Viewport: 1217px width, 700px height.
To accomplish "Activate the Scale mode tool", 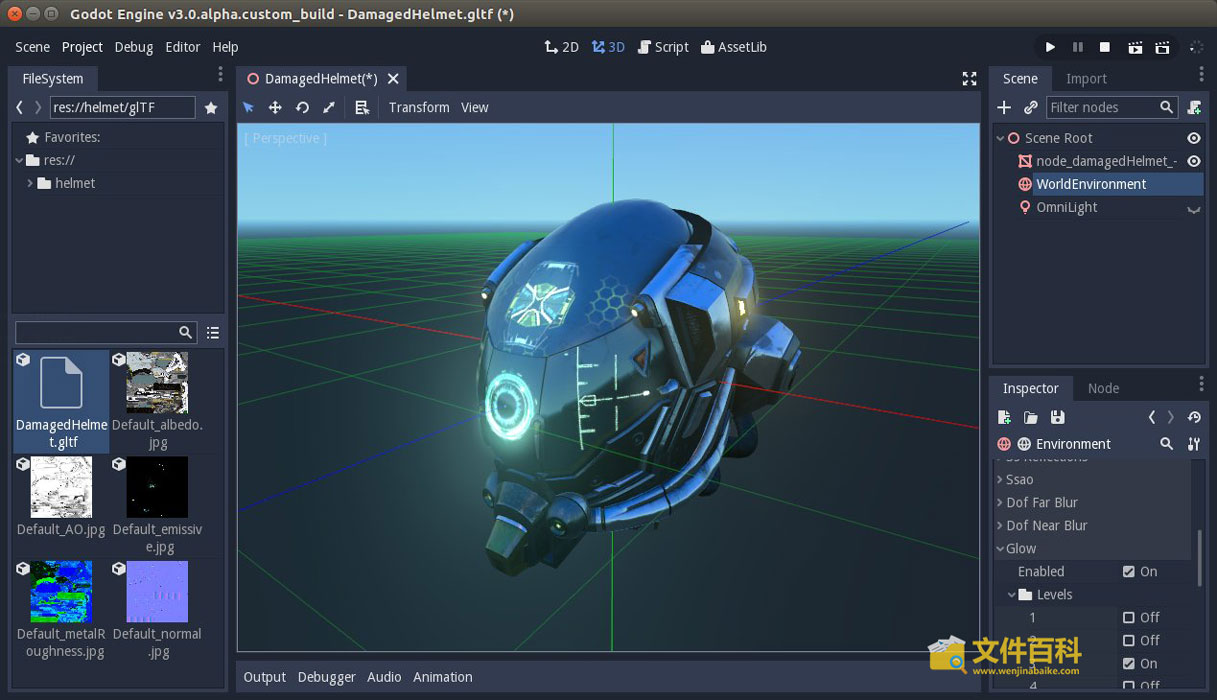I will tap(329, 107).
